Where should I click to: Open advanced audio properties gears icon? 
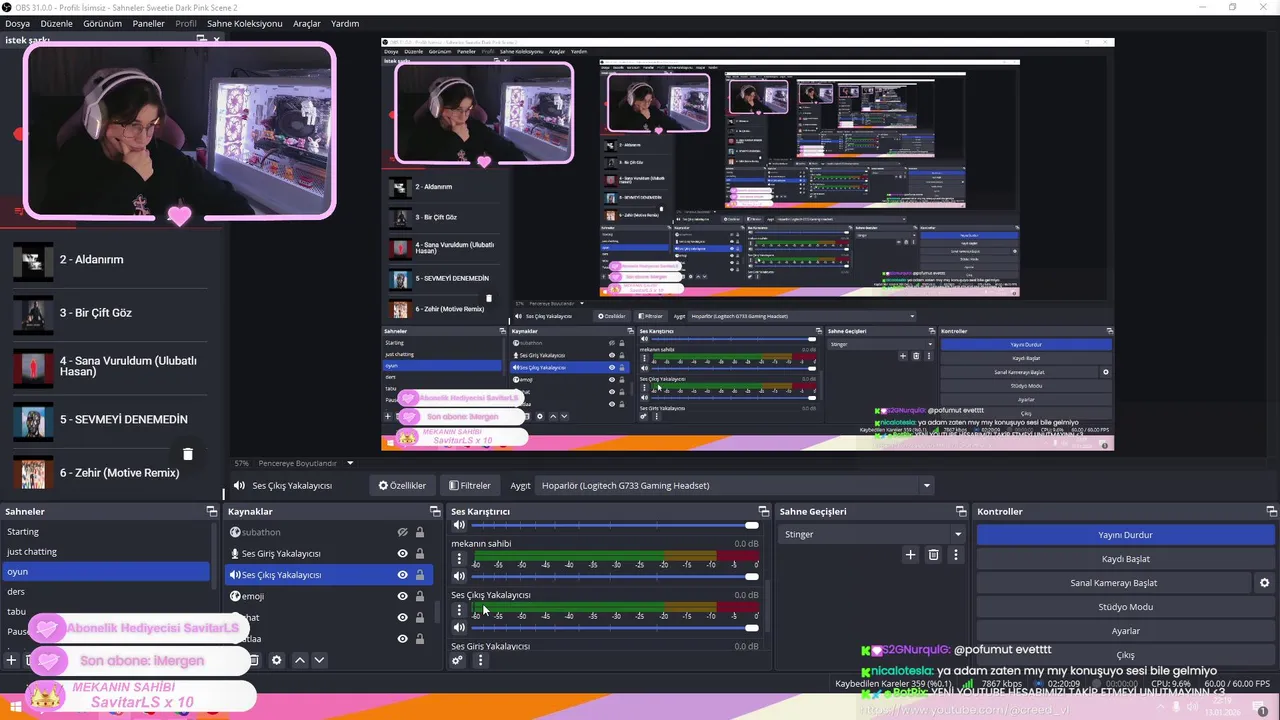pyautogui.click(x=458, y=660)
